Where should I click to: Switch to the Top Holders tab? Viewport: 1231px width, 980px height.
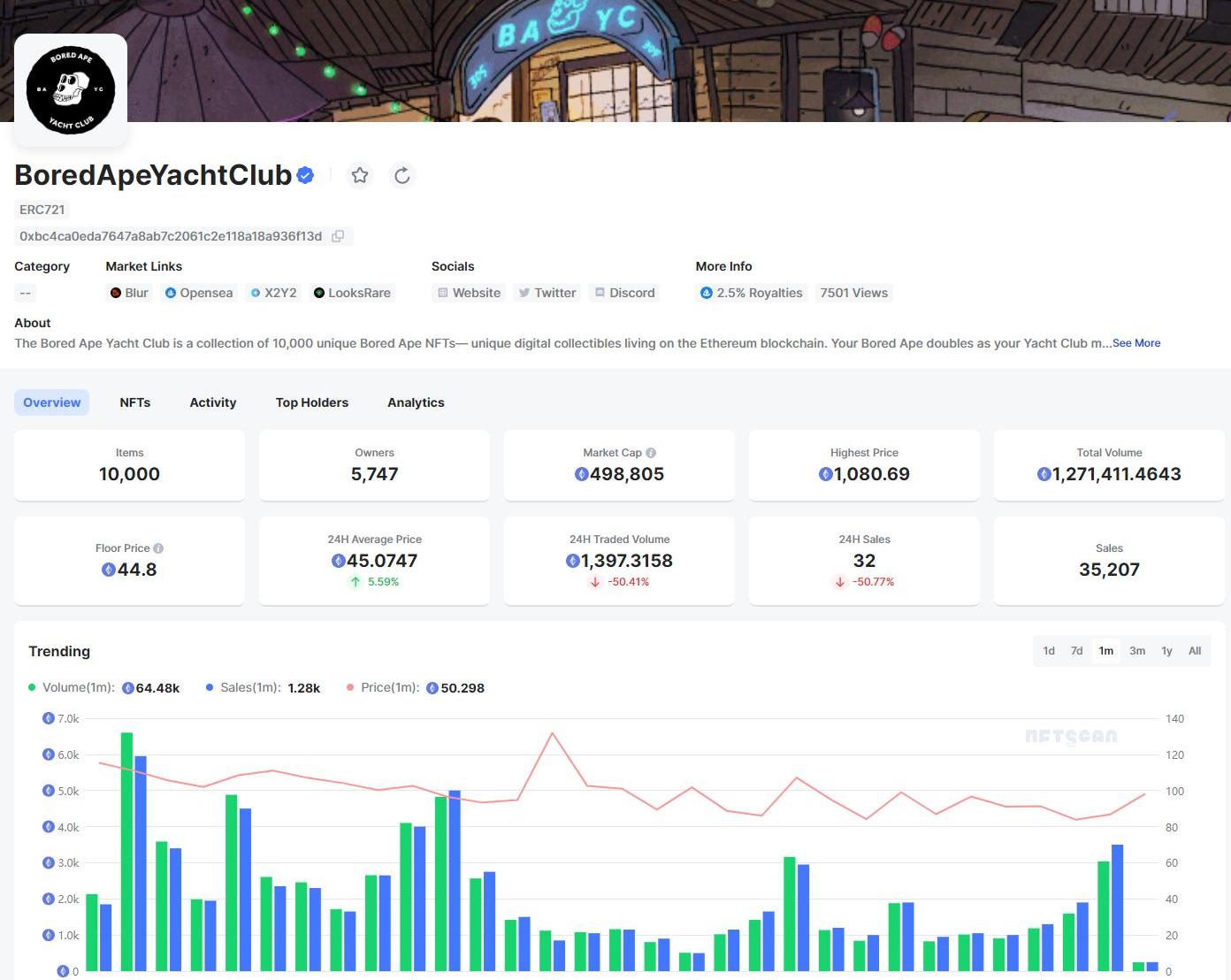(x=311, y=402)
